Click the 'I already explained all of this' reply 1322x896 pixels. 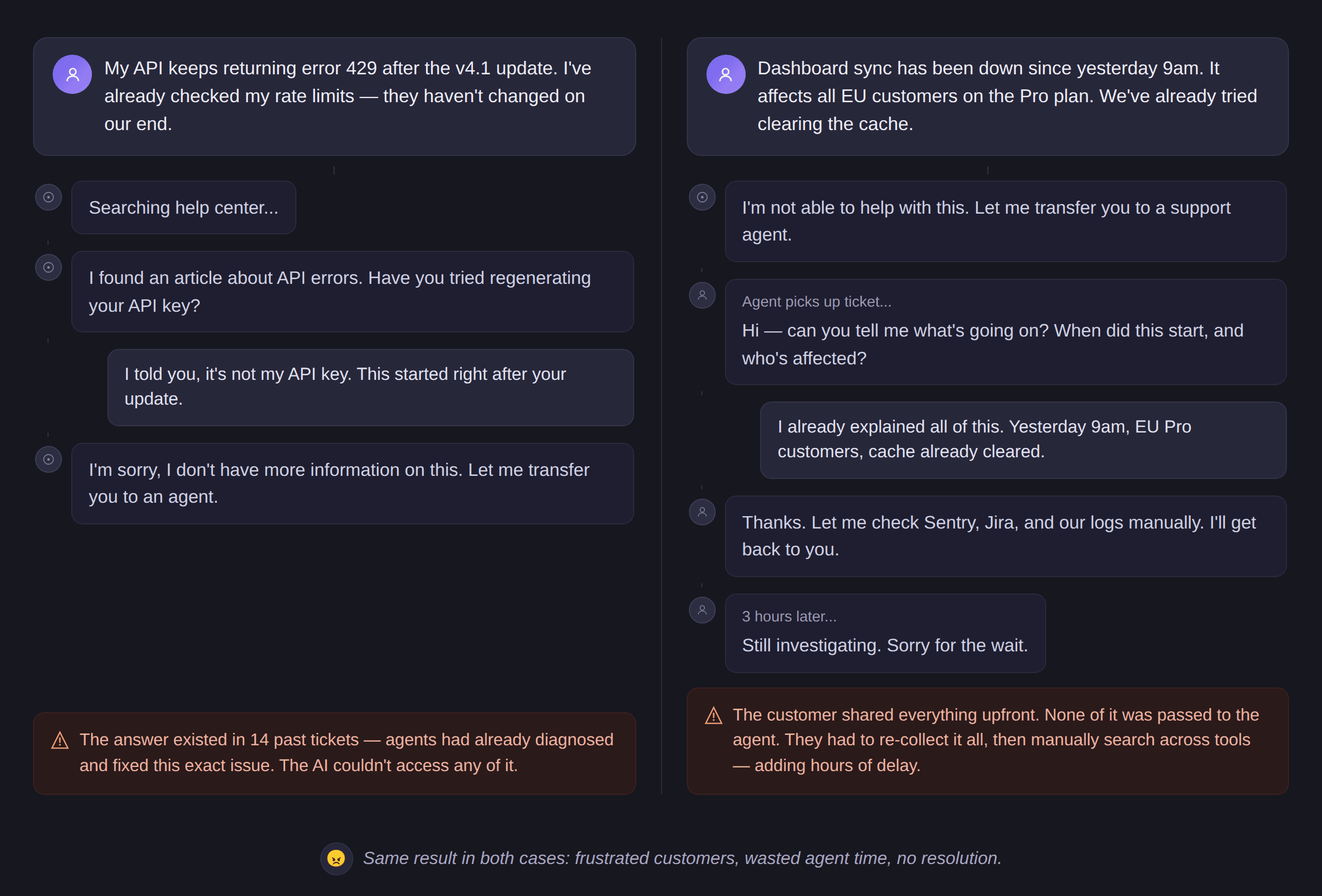pyautogui.click(x=1022, y=439)
